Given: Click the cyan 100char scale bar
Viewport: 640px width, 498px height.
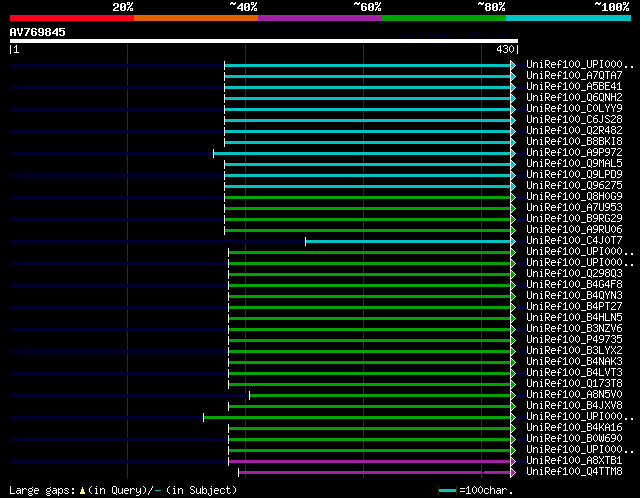Looking at the screenshot, I should [447, 490].
